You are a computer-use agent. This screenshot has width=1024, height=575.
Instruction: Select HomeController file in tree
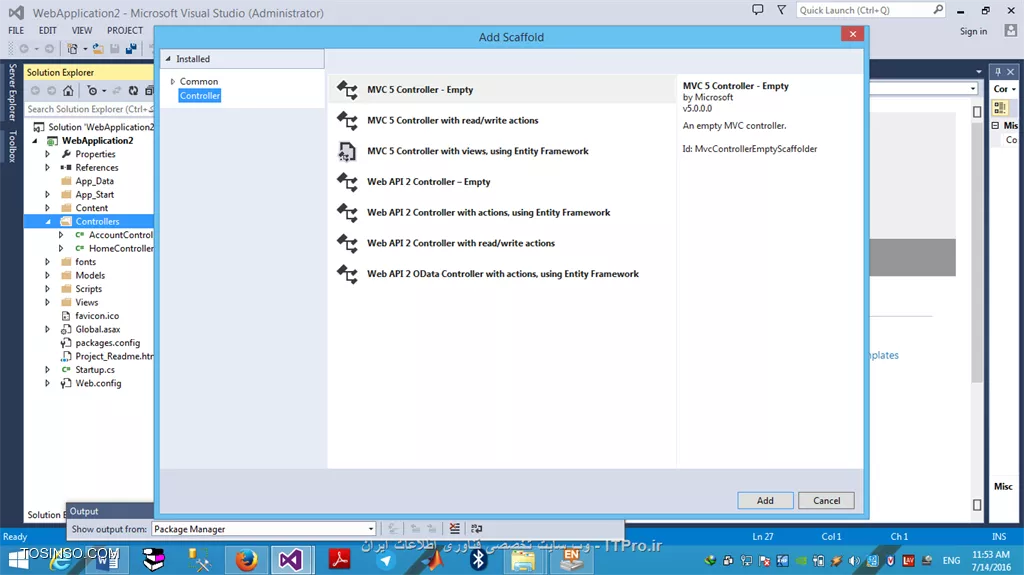pos(121,248)
